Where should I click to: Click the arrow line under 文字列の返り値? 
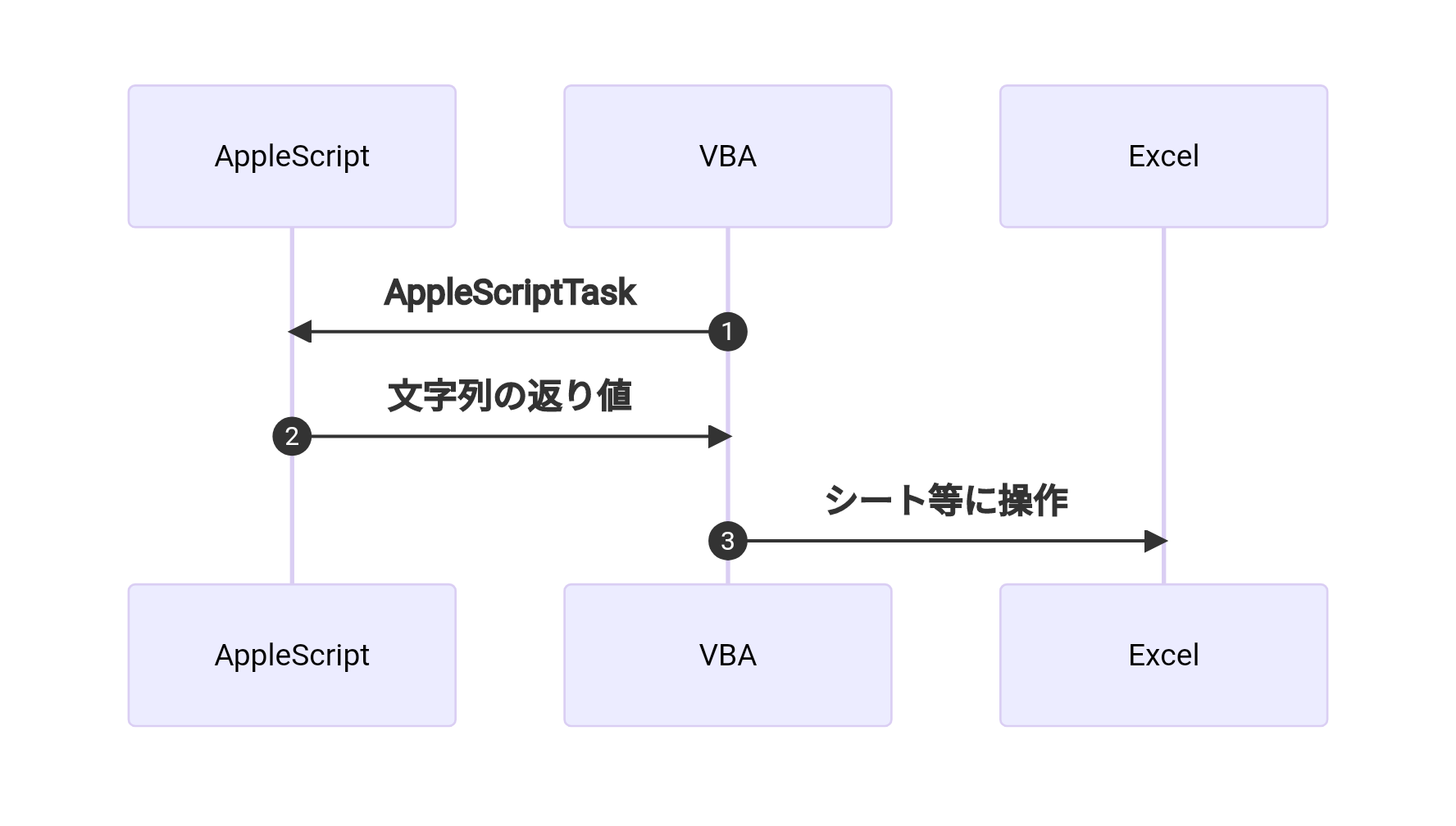click(x=508, y=436)
